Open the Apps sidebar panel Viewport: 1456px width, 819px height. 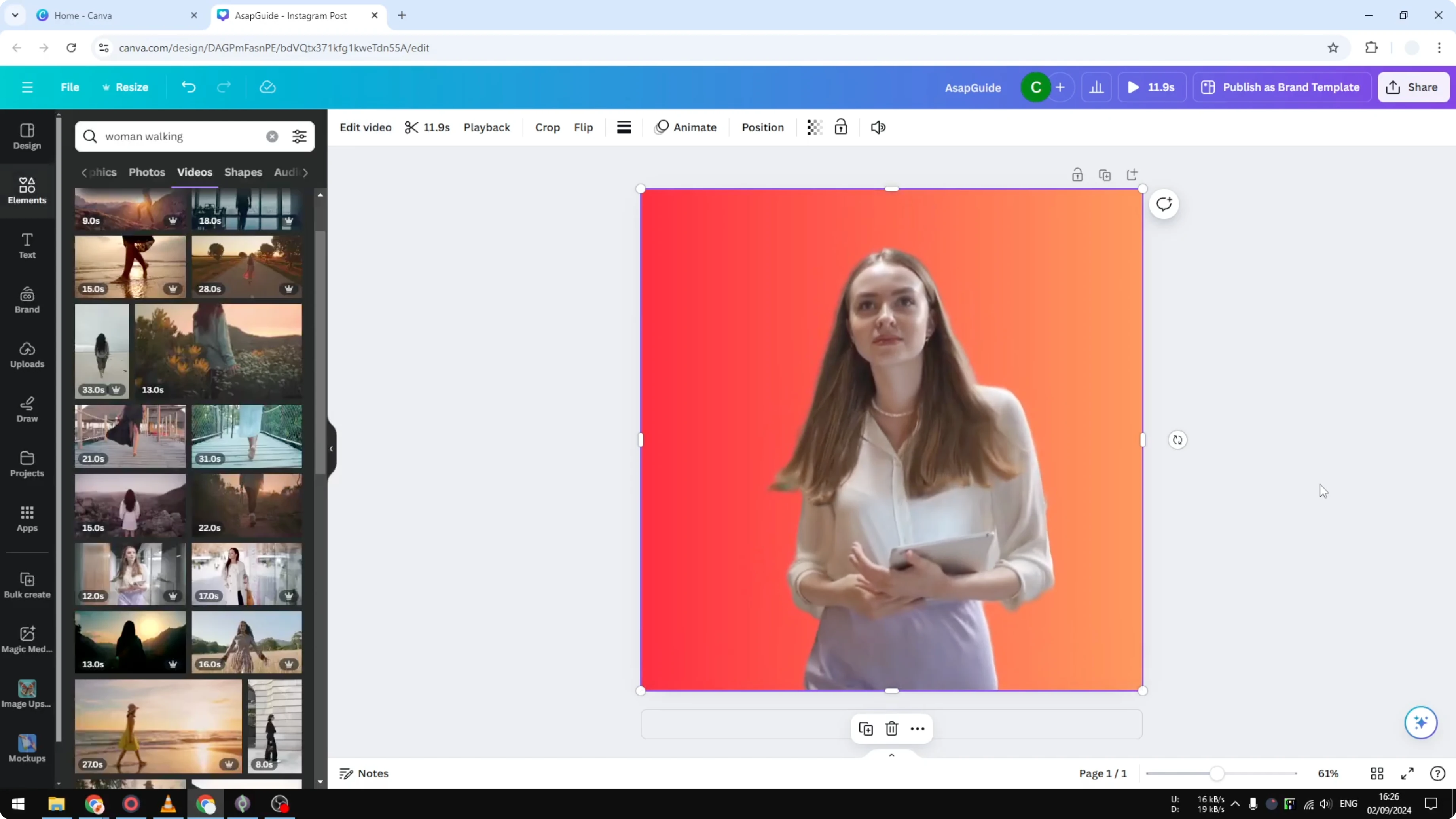pyautogui.click(x=27, y=519)
